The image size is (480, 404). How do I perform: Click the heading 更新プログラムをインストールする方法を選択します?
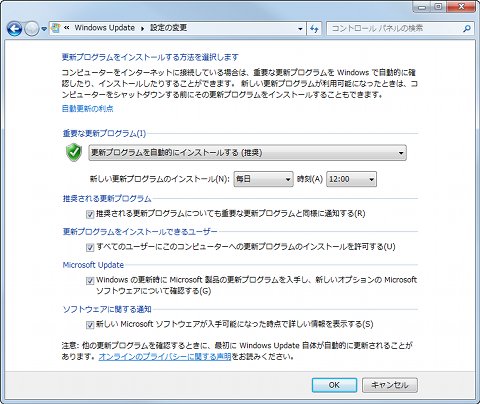(150, 57)
